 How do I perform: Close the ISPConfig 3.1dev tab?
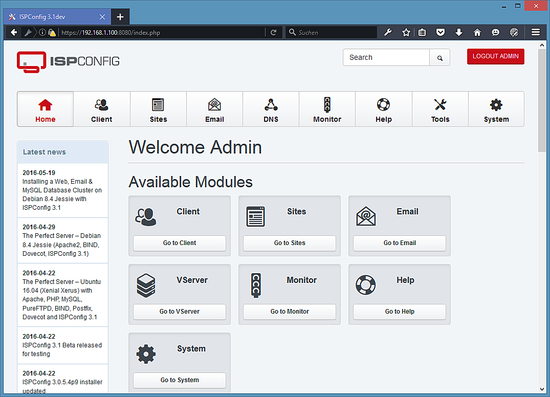tap(102, 17)
